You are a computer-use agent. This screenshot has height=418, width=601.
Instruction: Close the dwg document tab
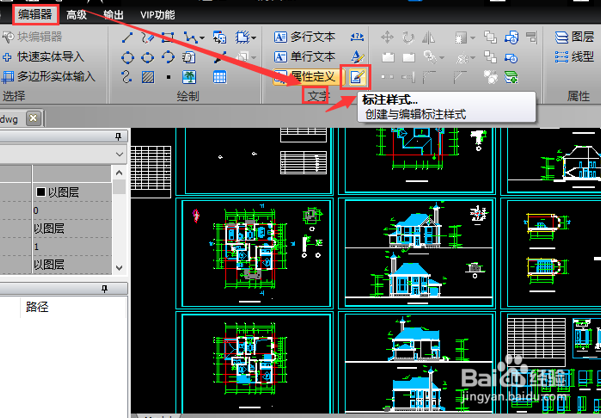point(33,118)
